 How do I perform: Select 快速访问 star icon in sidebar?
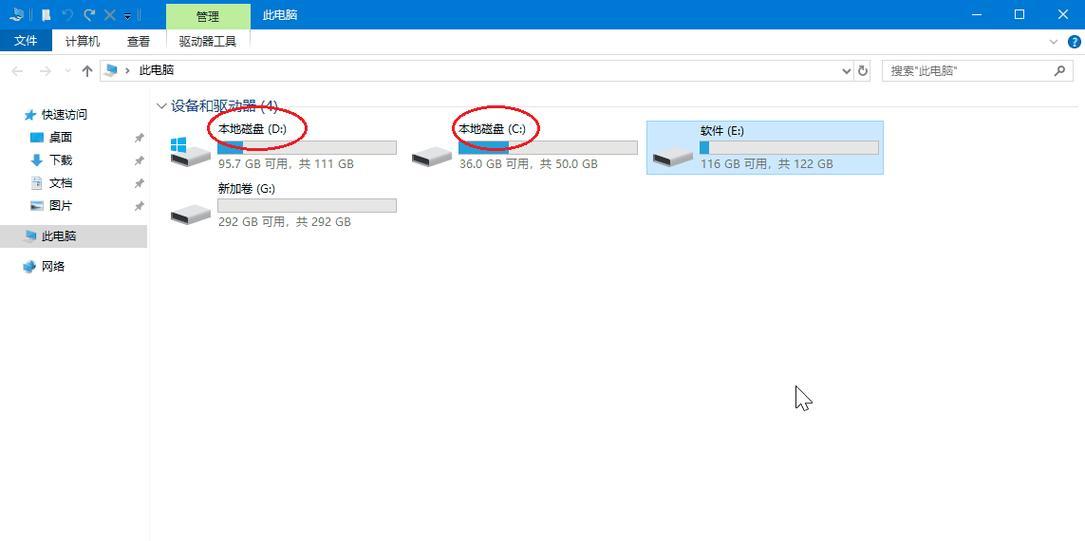(30, 115)
